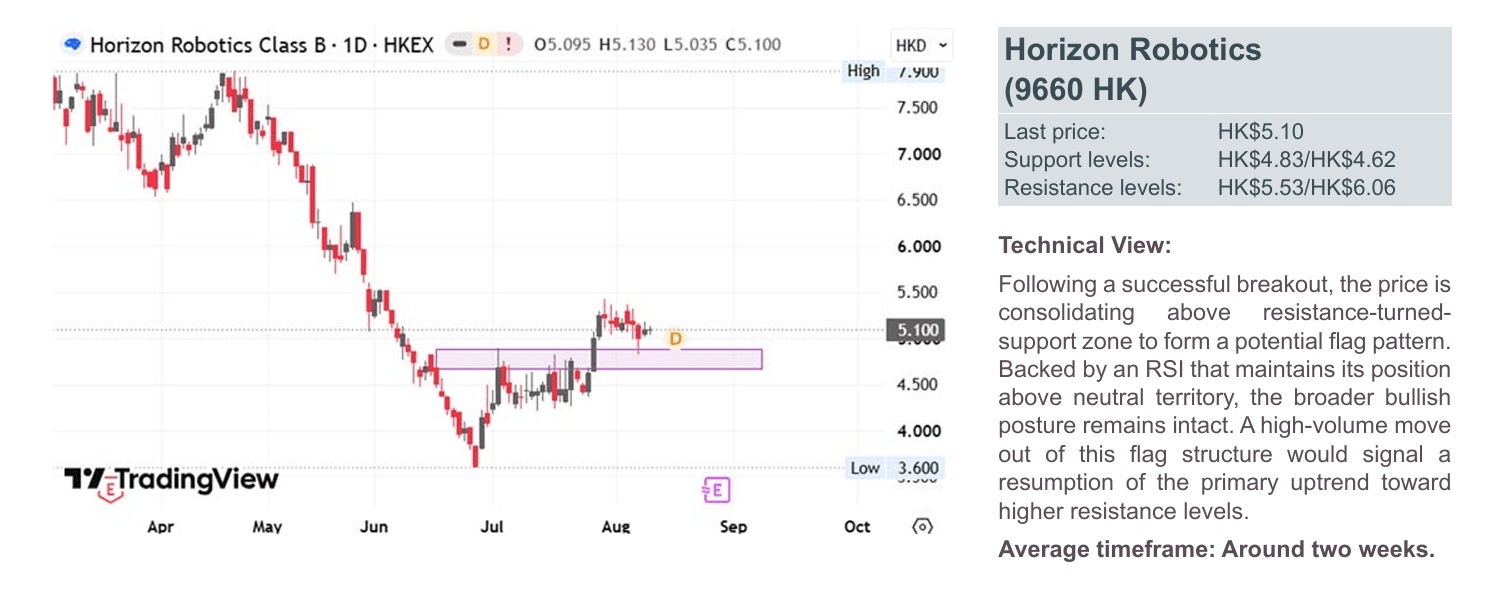The height and width of the screenshot is (606, 1509).
Task: Click the 5.500 price axis label
Action: tap(917, 292)
